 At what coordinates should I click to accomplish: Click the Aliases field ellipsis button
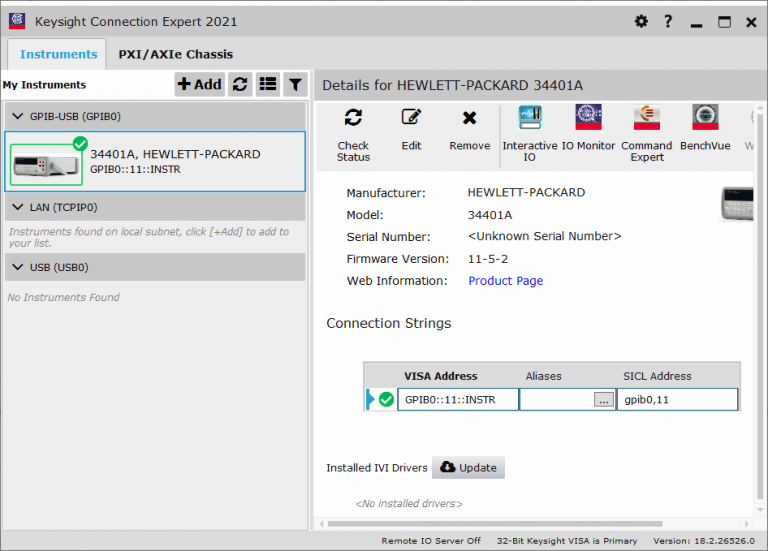click(603, 400)
